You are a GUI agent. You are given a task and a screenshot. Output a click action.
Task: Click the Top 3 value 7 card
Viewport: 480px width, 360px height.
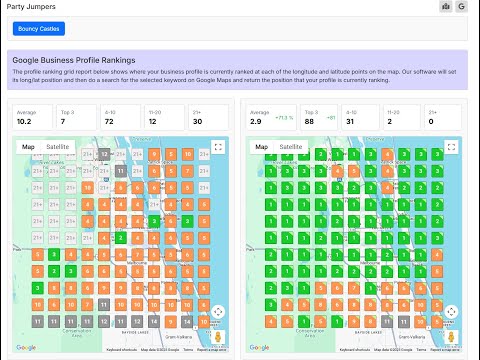[x=76, y=117]
